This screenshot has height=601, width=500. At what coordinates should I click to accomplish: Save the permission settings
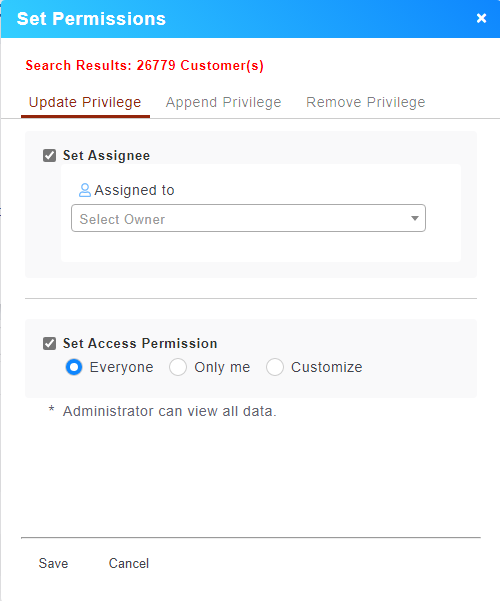[x=53, y=563]
